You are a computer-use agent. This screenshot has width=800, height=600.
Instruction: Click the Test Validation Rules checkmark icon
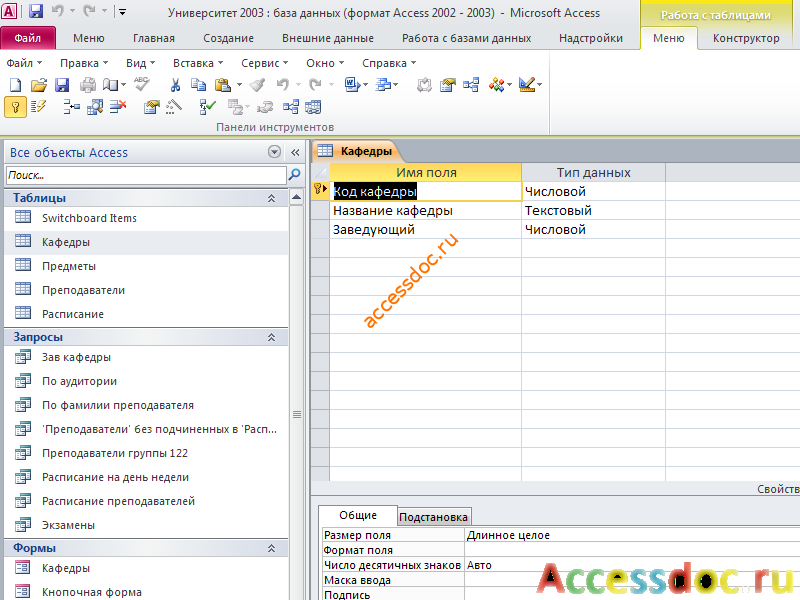207,107
